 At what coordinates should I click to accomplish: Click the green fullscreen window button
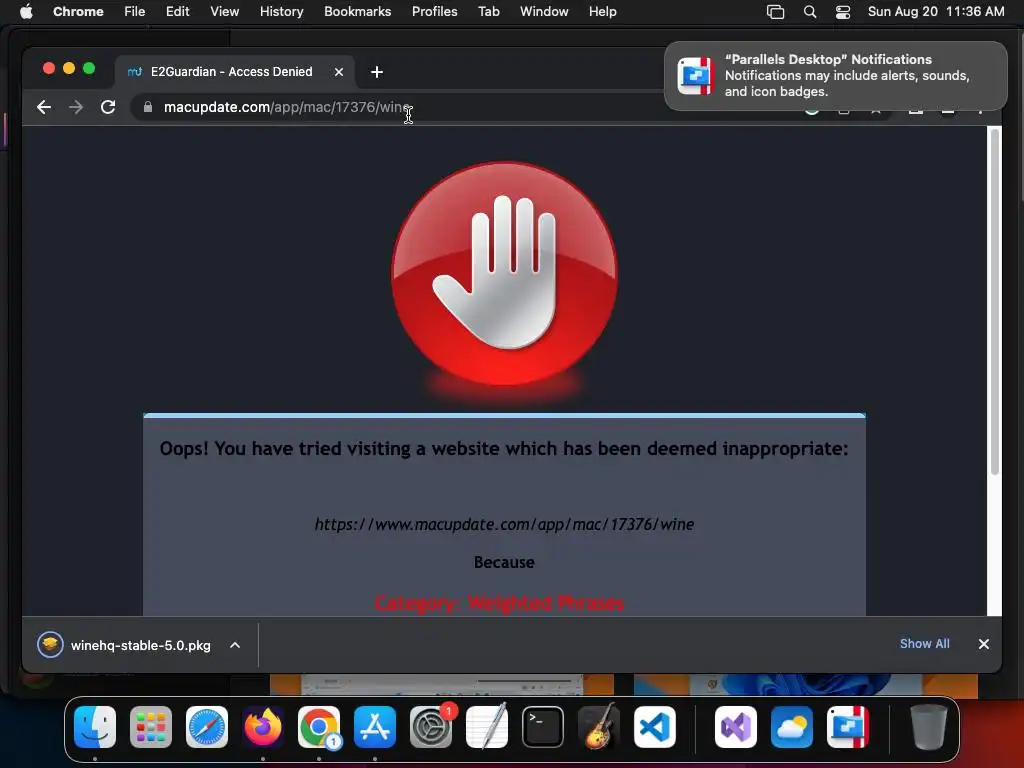(89, 69)
